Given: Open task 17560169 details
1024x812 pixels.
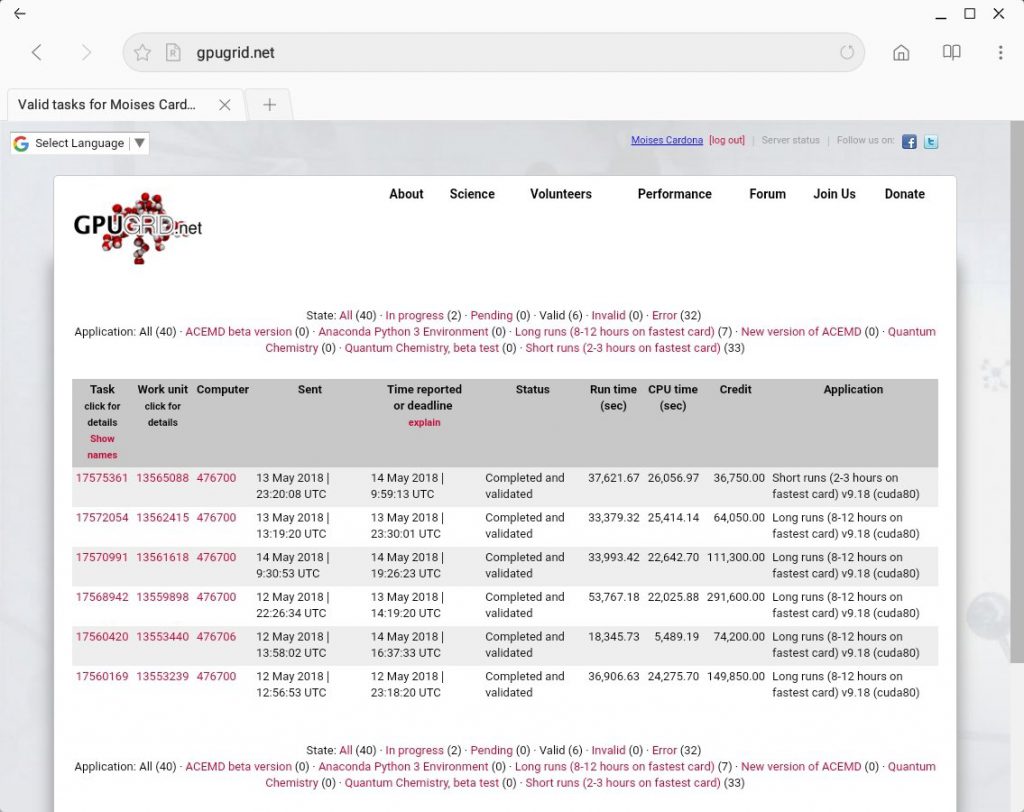Looking at the screenshot, I should point(102,677).
